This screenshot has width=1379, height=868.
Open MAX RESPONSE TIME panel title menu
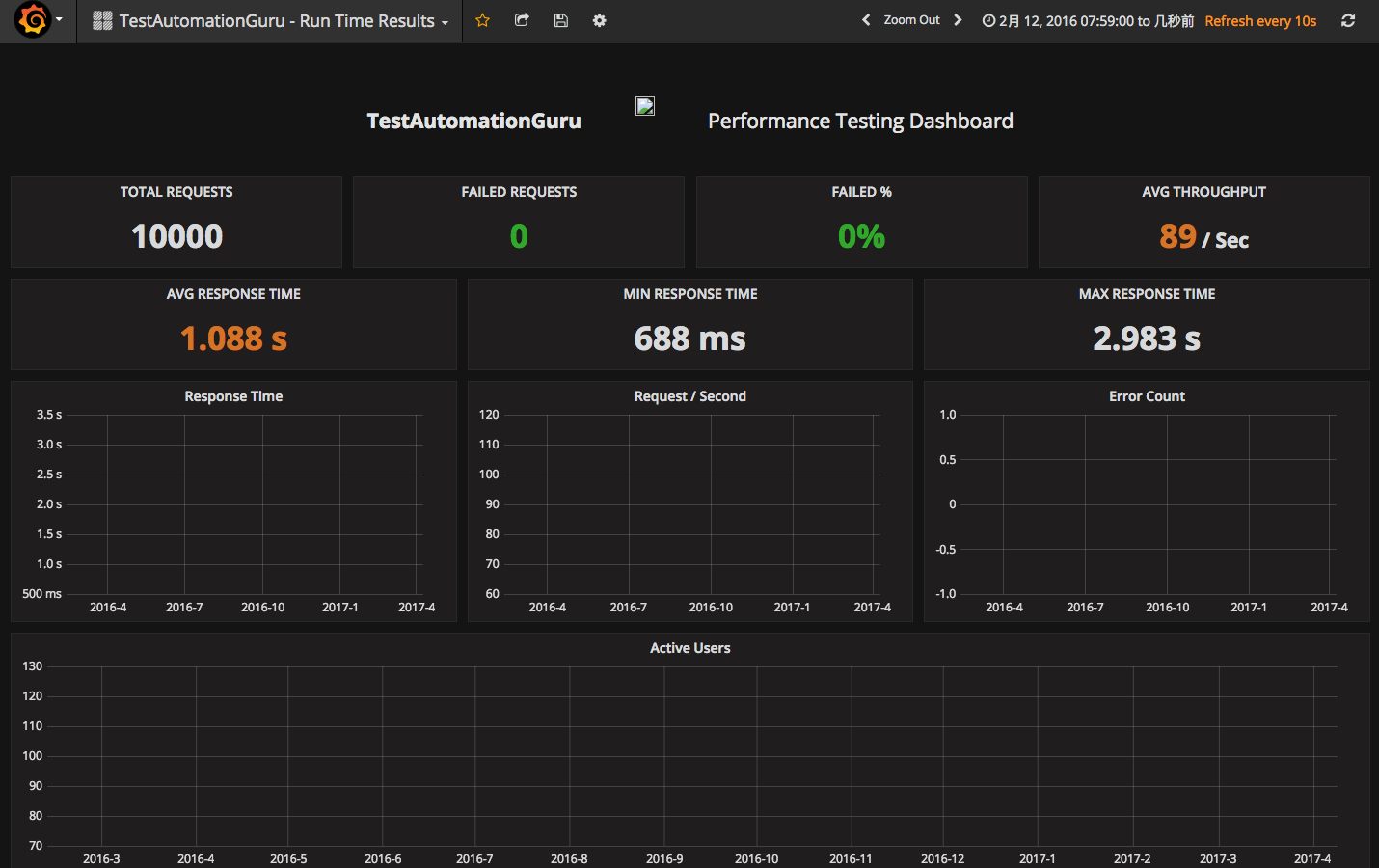point(1147,294)
